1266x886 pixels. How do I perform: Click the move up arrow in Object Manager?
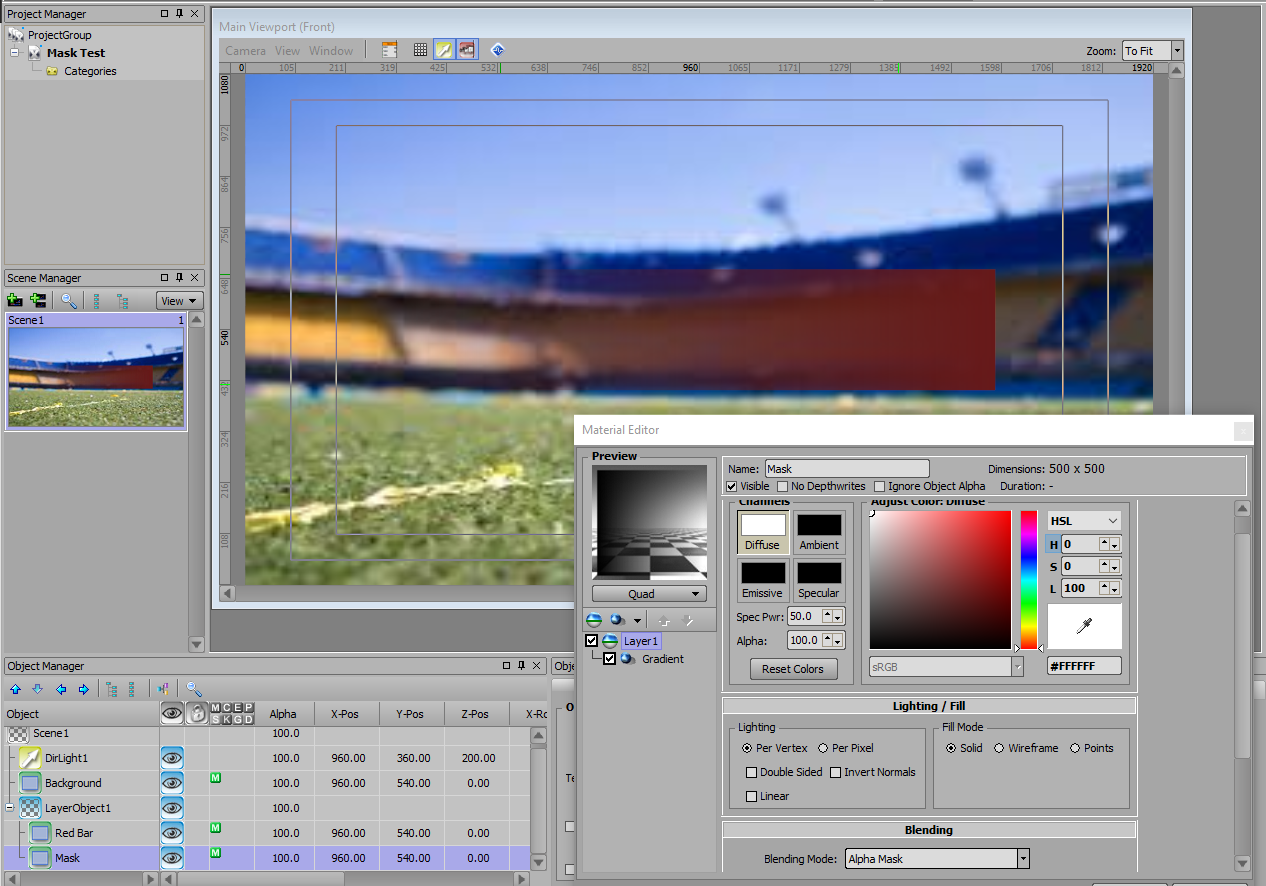[15, 689]
